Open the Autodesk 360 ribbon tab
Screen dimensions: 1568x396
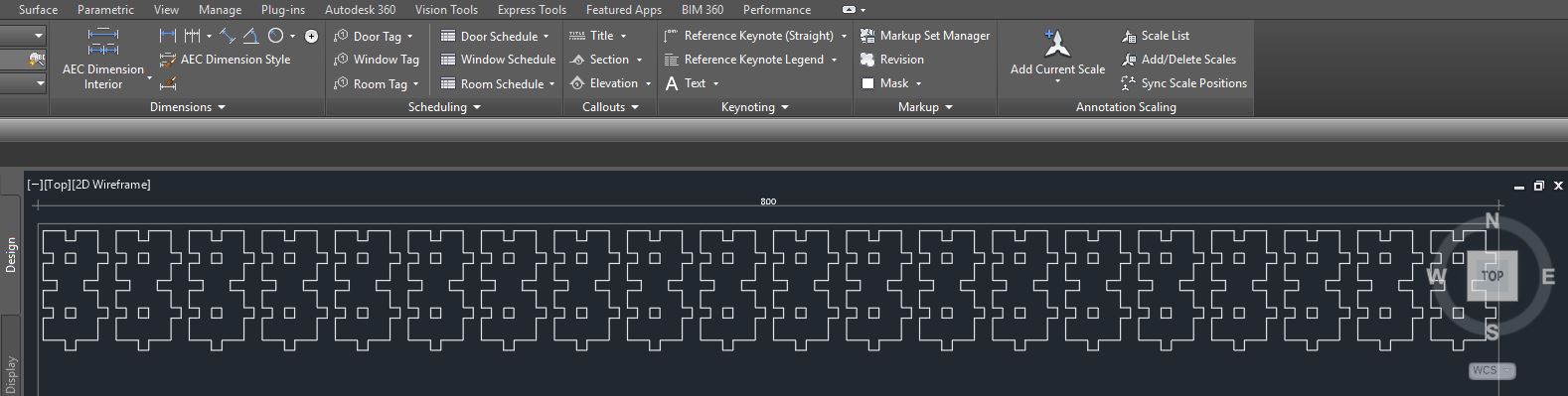click(360, 10)
